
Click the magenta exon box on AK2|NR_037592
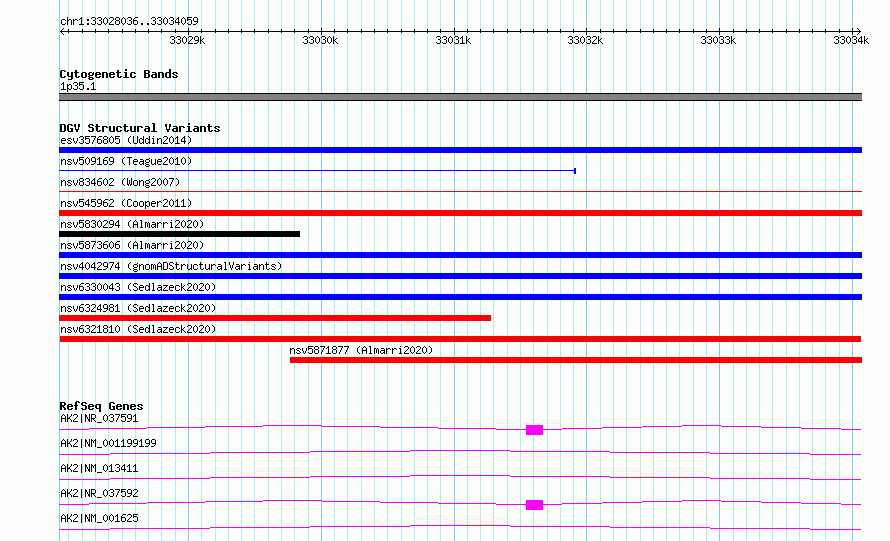pos(534,505)
